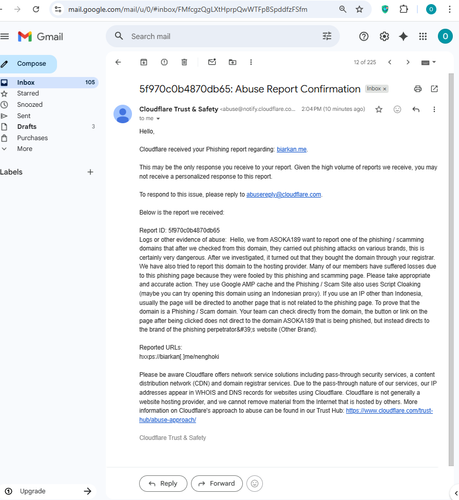Show search options filter icon
Screen dimensions: 459x500
pos(327,36)
